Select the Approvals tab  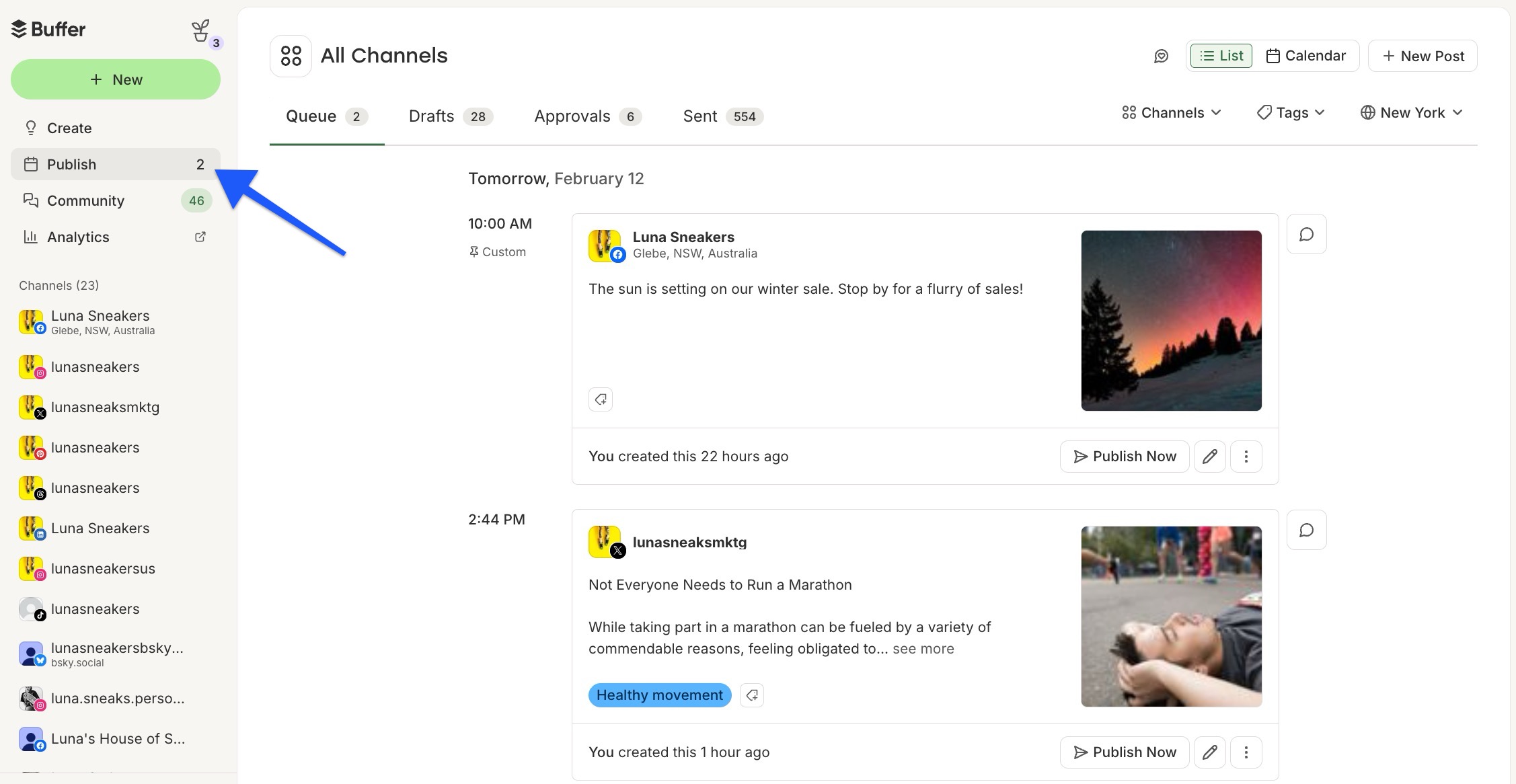pyautogui.click(x=588, y=116)
